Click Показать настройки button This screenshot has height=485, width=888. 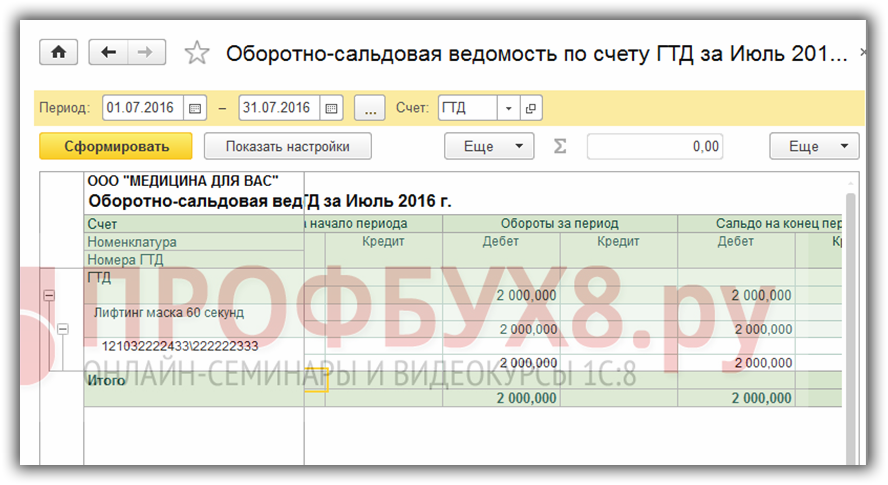pos(287,146)
